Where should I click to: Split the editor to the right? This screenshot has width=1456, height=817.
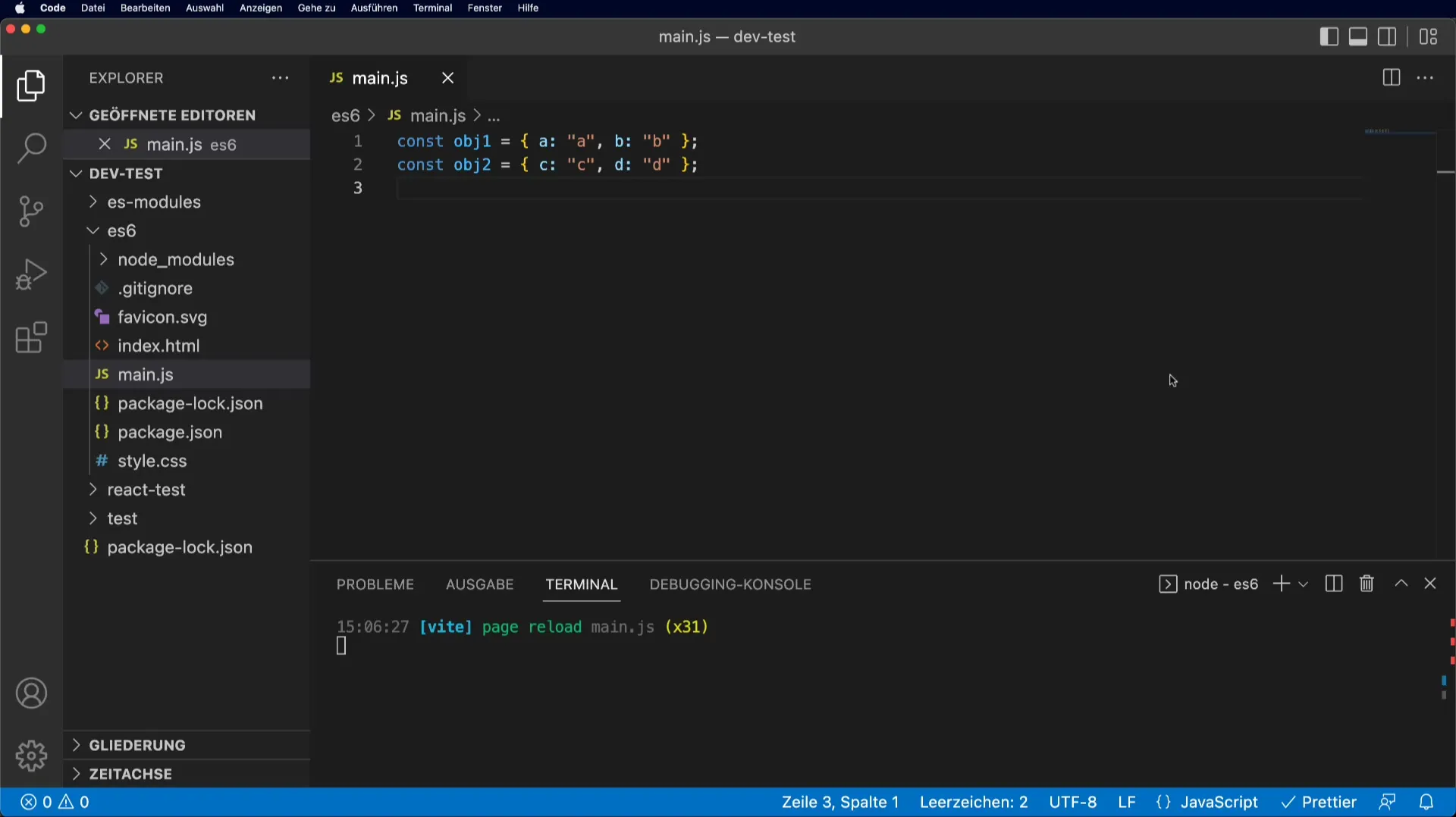click(1391, 78)
